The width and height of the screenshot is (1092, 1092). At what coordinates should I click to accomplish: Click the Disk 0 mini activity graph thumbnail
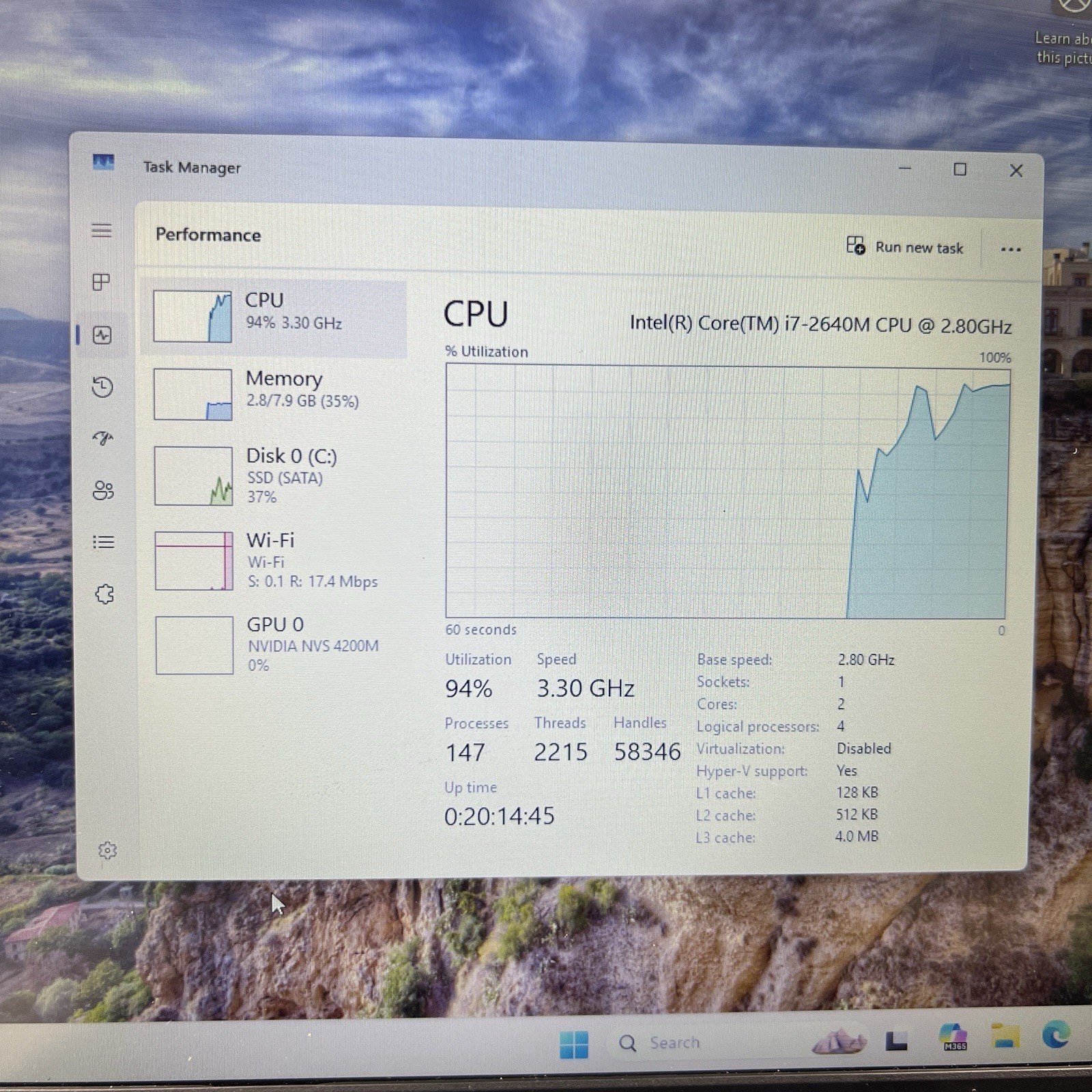click(194, 476)
